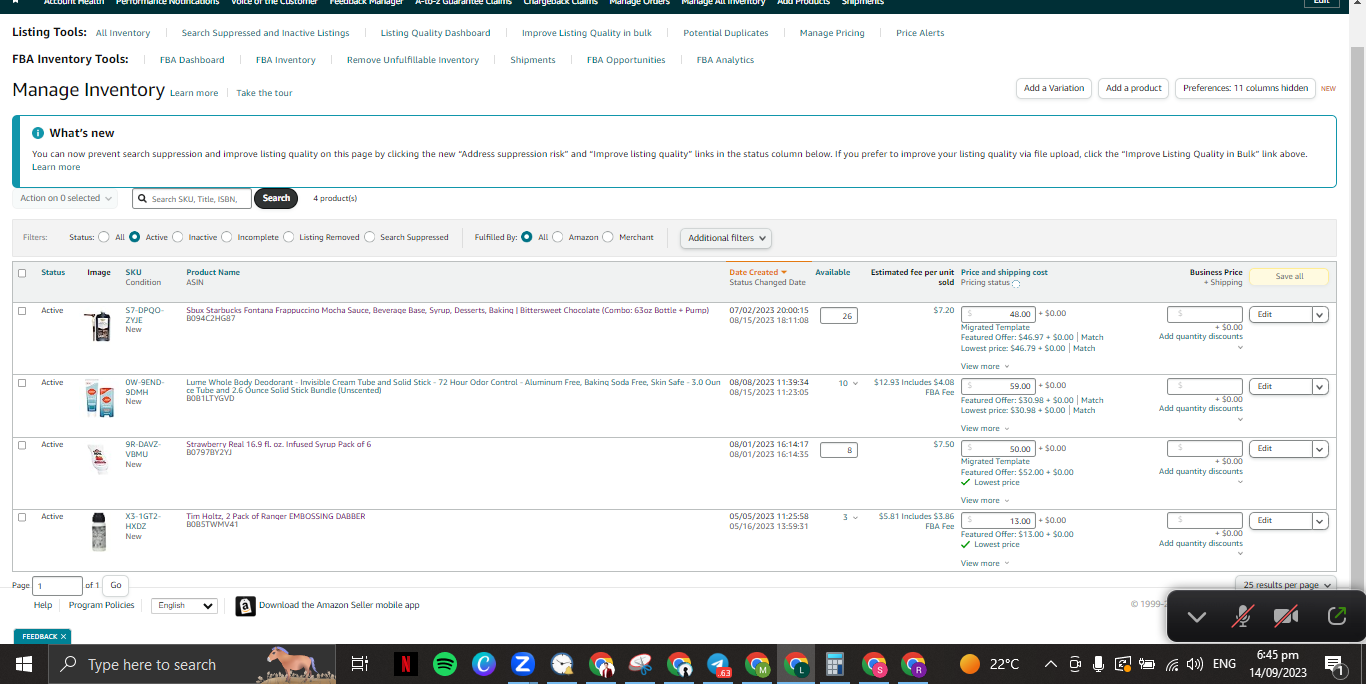Check the Lume Whole Body Deodorant row
This screenshot has height=684, width=1366.
(22, 383)
